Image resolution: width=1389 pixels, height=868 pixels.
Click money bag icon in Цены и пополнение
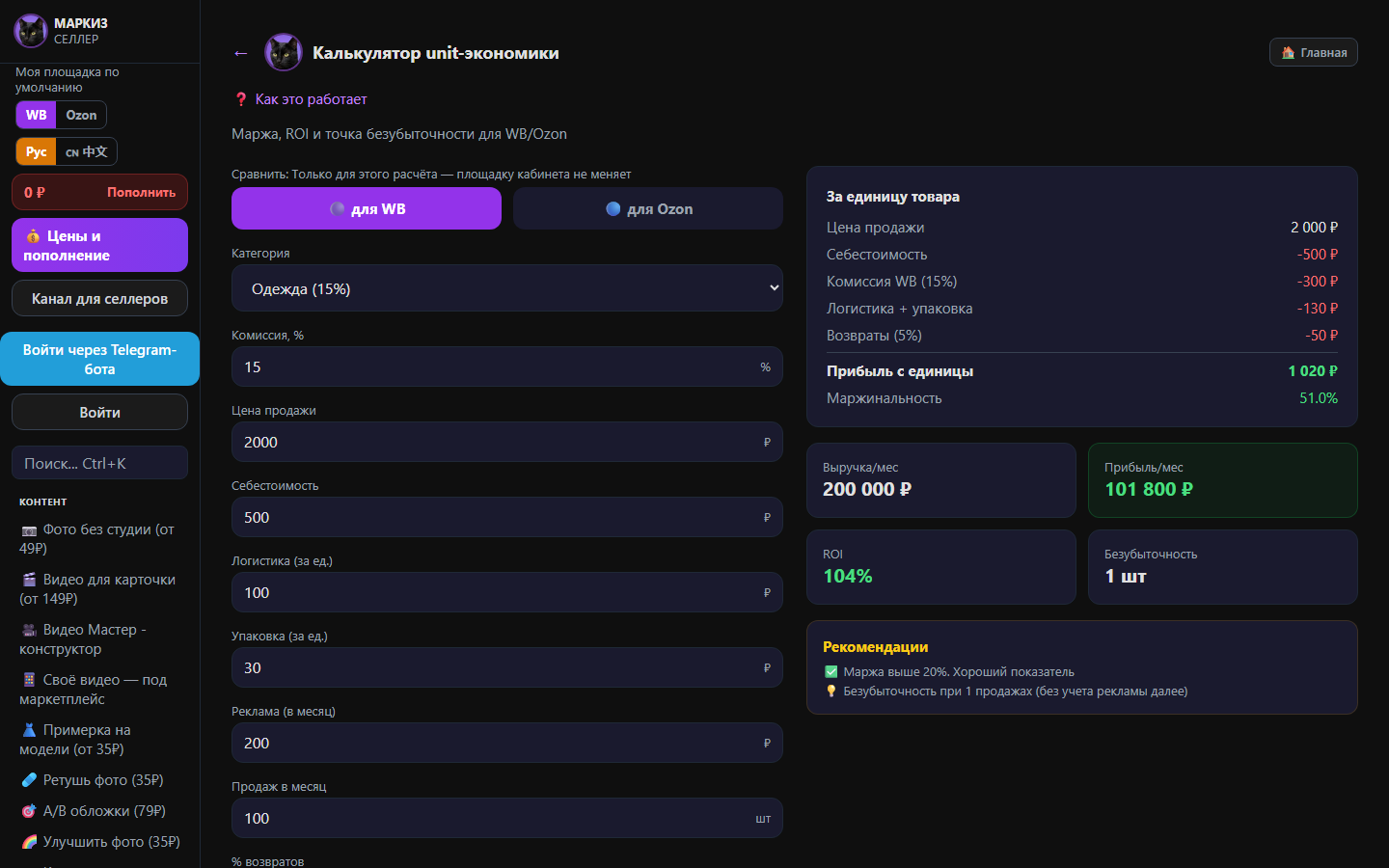pos(33,236)
